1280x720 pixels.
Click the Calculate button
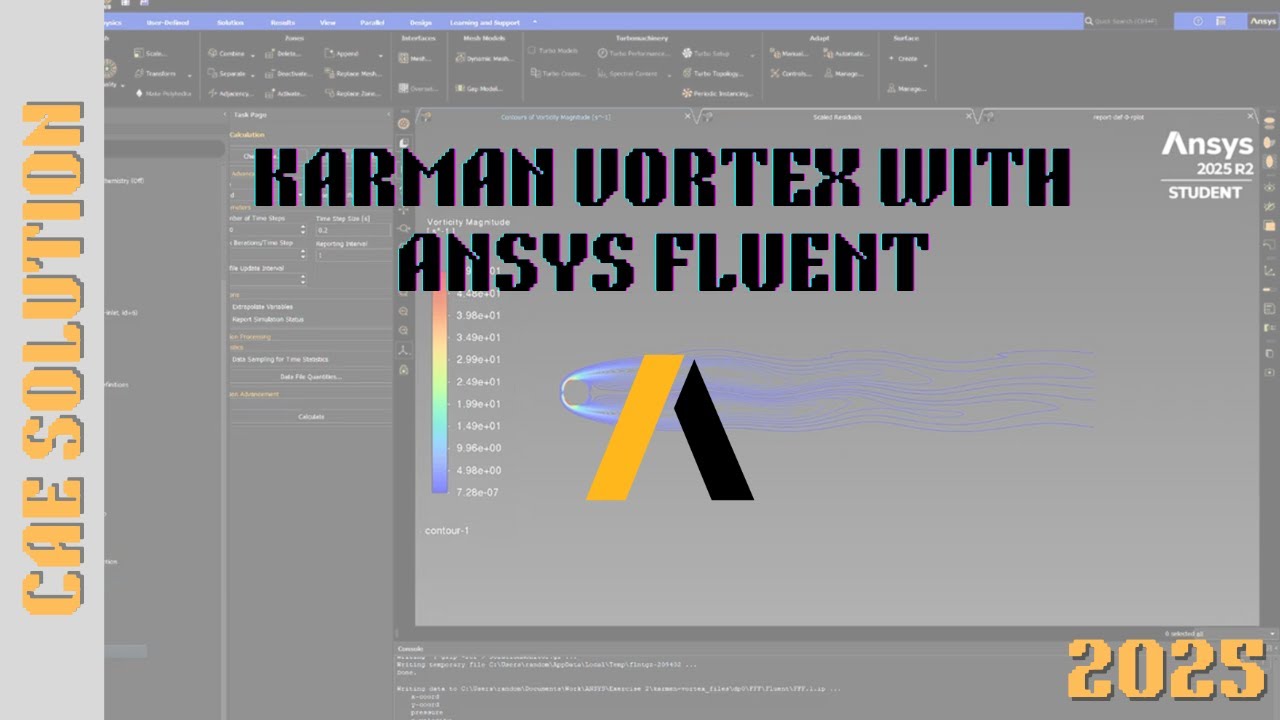311,416
